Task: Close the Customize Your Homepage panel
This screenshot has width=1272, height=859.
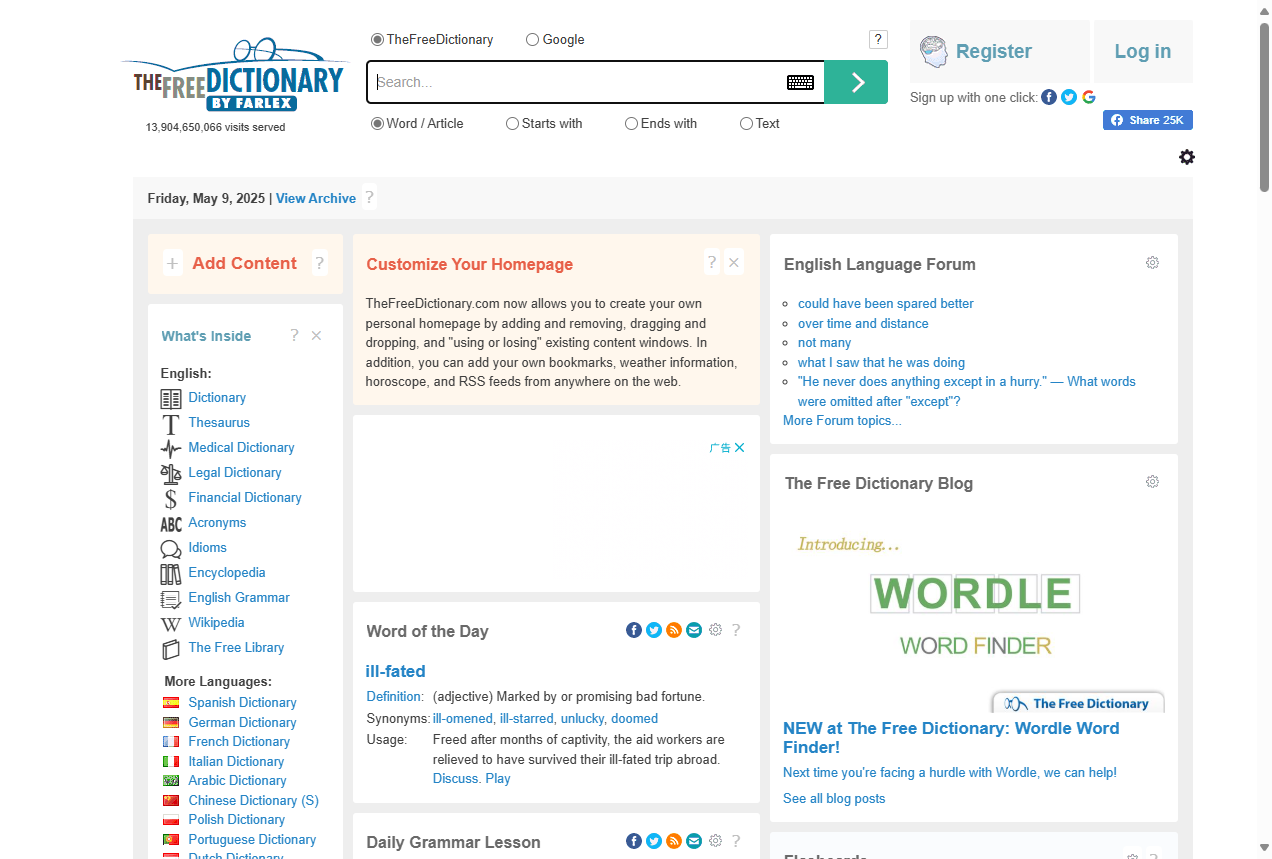Action: [734, 263]
